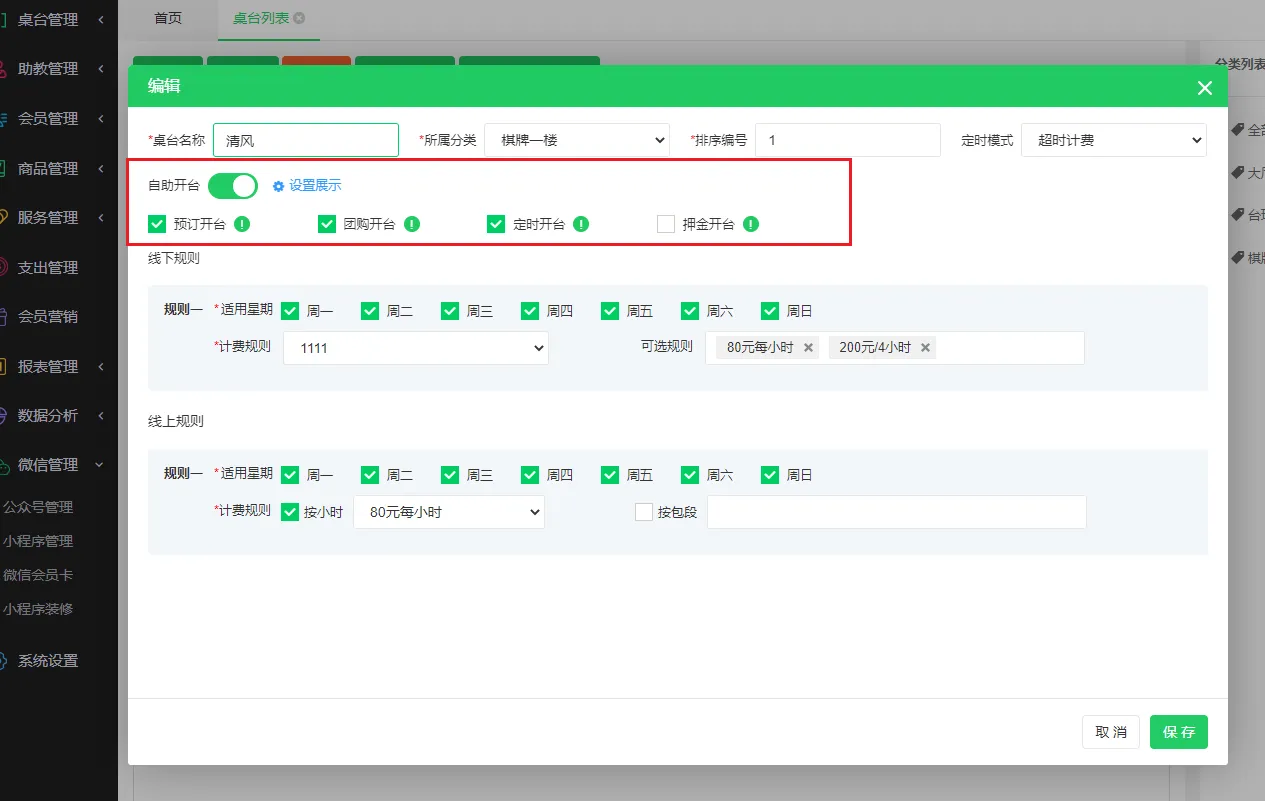Open the 所属分类 dropdown
Image resolution: width=1265 pixels, height=801 pixels.
[577, 140]
